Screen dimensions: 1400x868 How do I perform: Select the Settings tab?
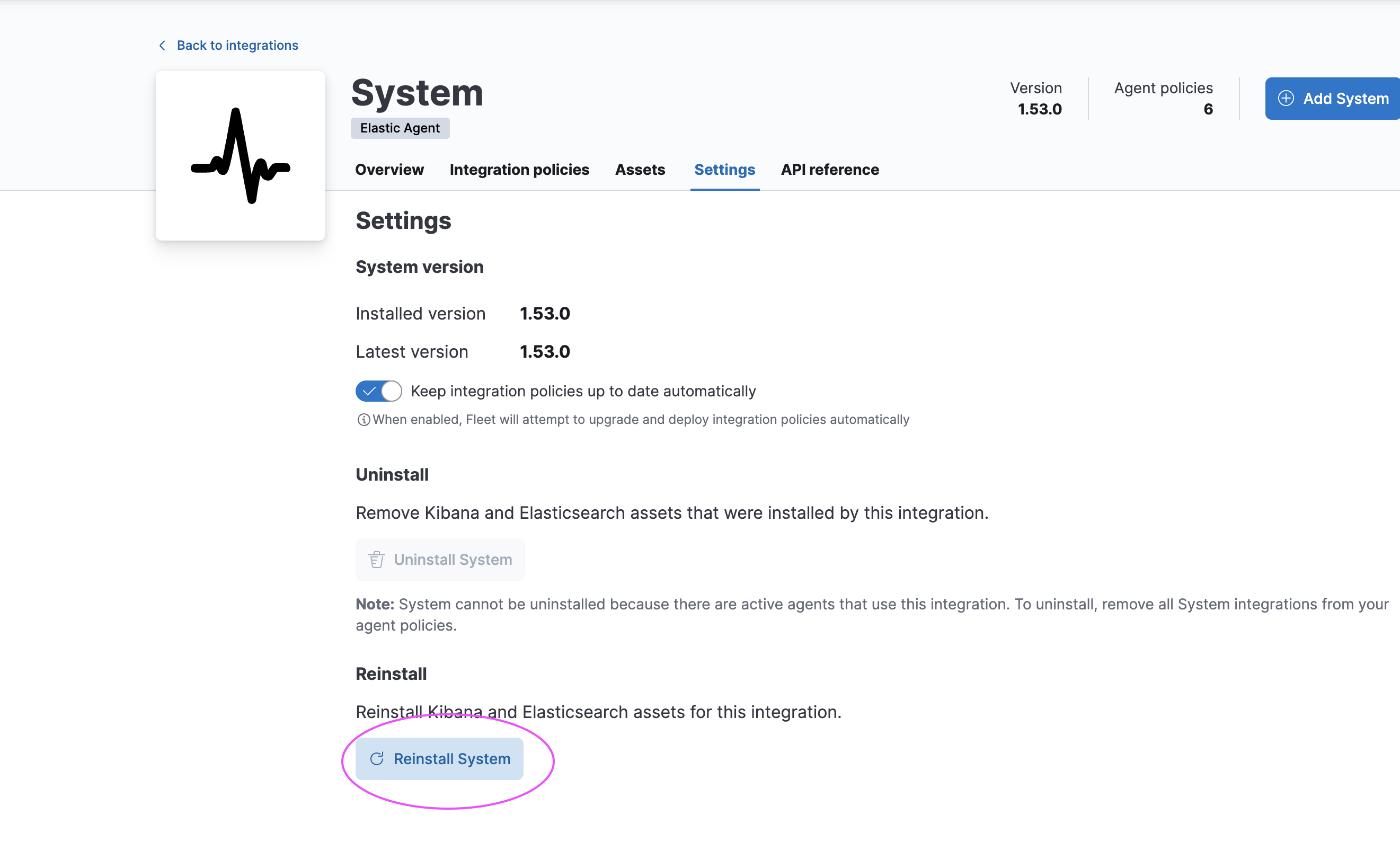pyautogui.click(x=724, y=170)
